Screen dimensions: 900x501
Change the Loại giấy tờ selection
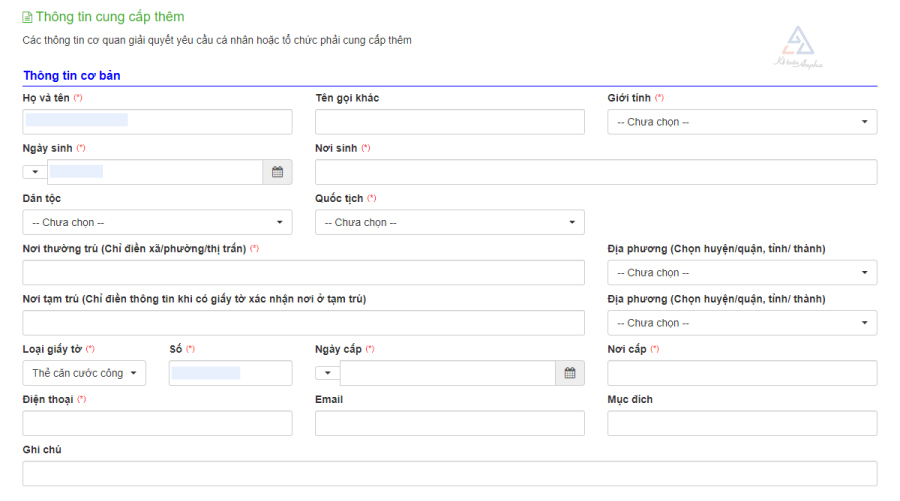tap(84, 373)
